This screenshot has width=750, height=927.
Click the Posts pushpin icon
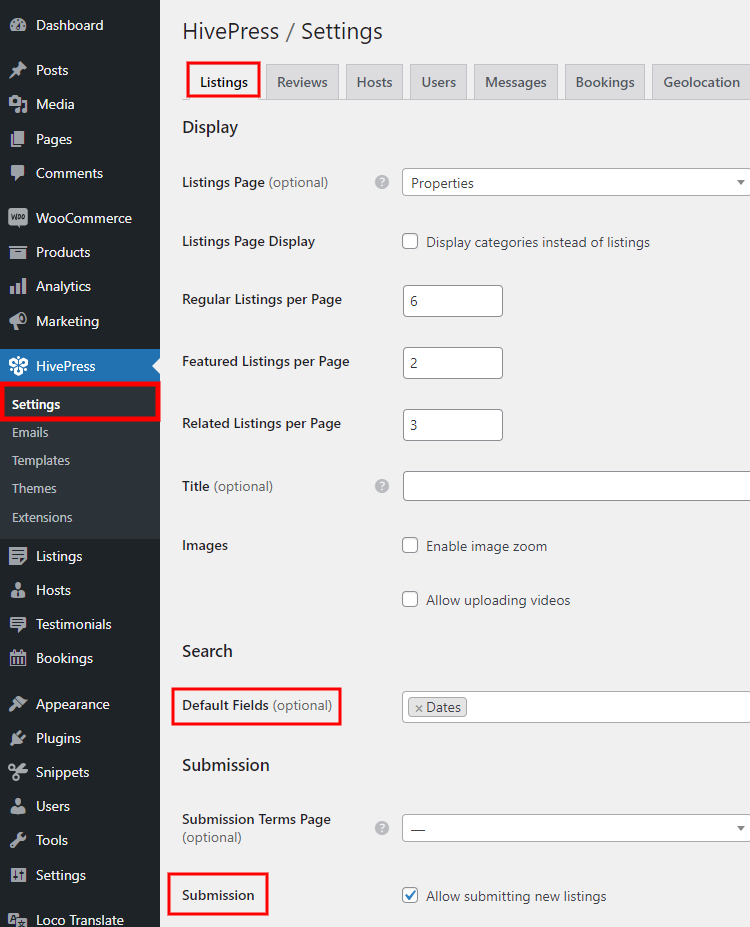coord(18,70)
